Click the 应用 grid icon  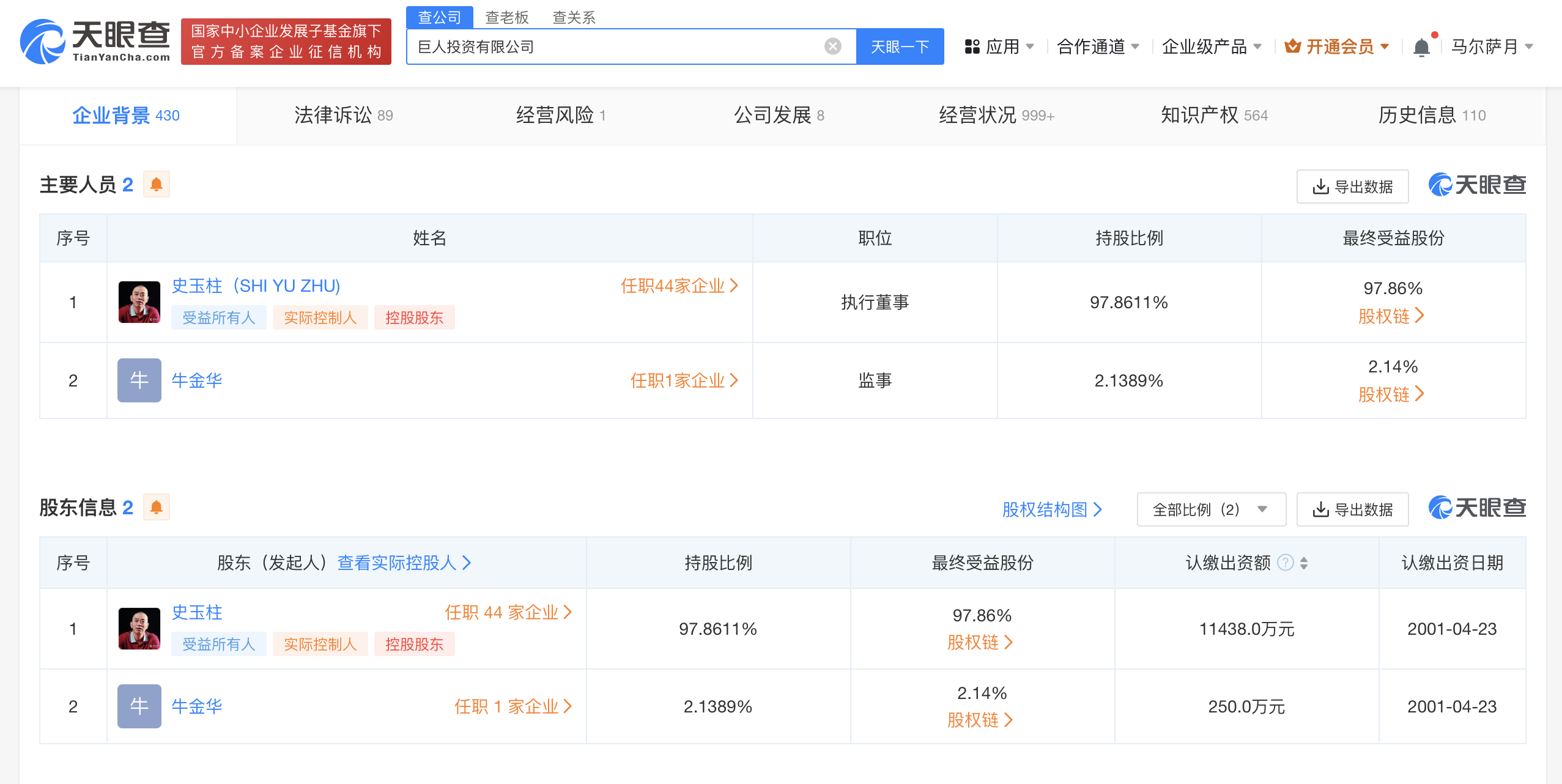coord(972,46)
